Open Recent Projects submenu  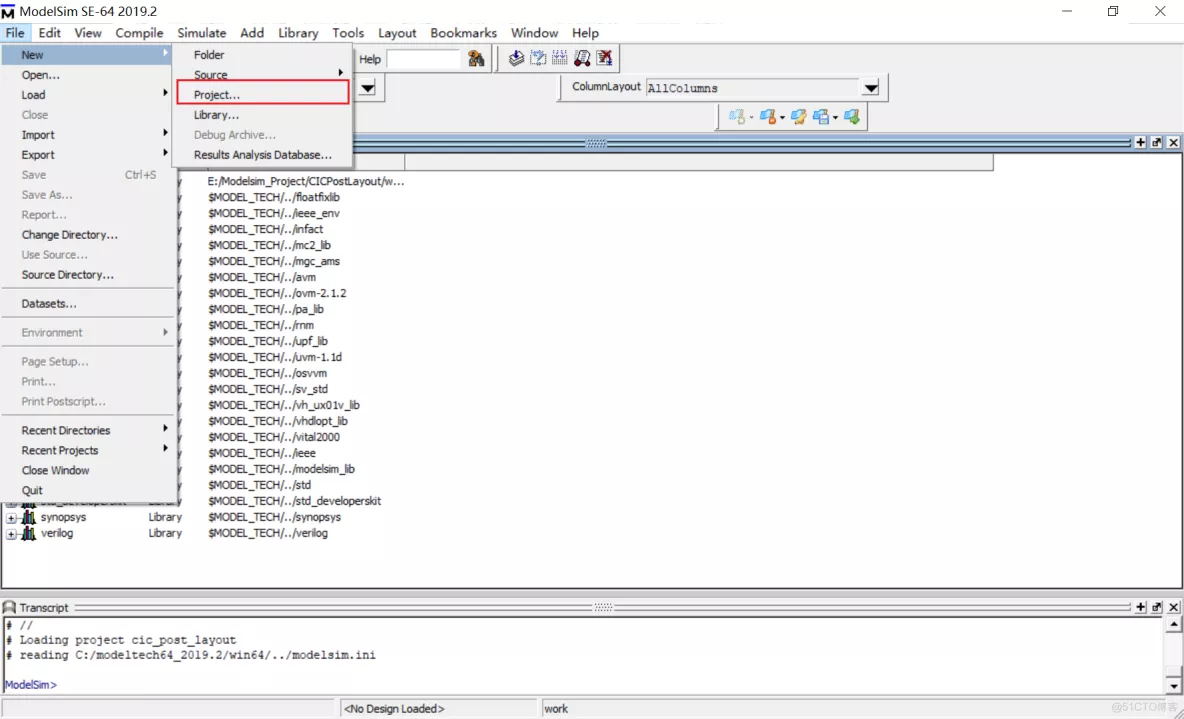[x=88, y=450]
